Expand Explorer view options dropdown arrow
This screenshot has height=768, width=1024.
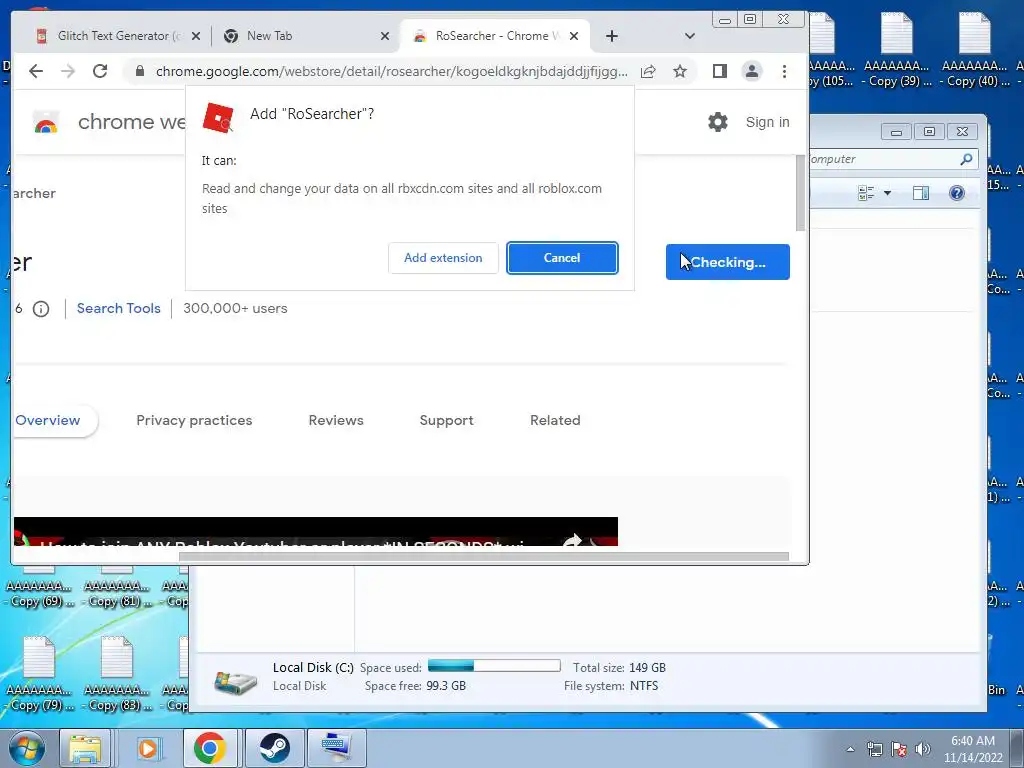(887, 193)
